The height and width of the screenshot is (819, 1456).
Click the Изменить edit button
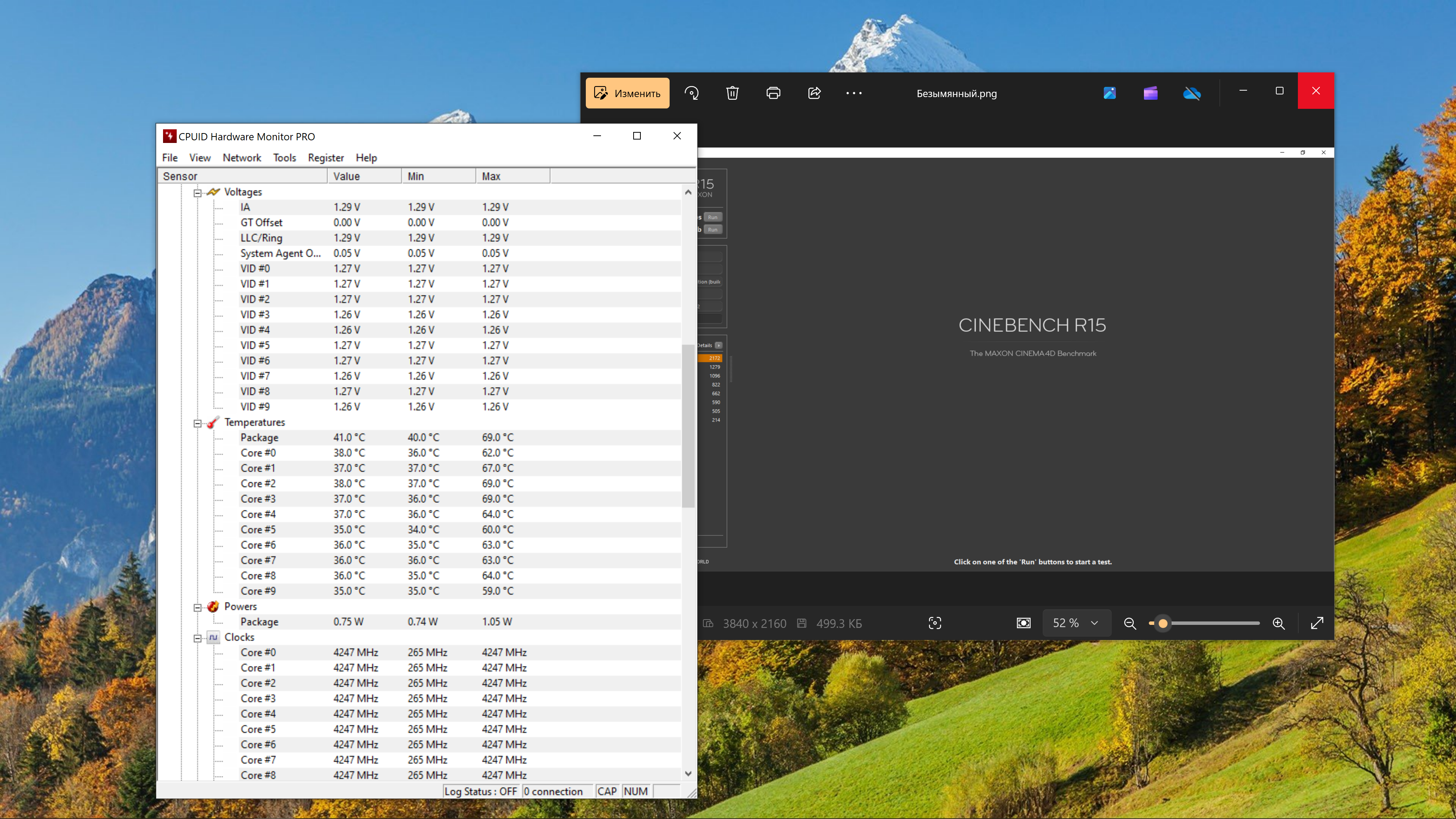pos(628,93)
